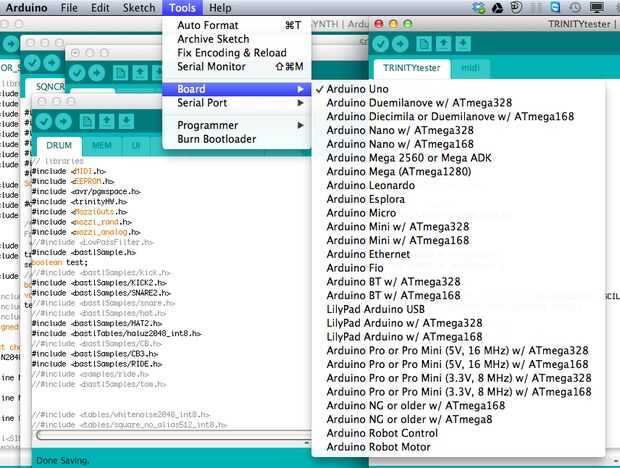Screen dimensions: 620x468
Task: Open Time Machine menu bar icon
Action: tap(575, 8)
